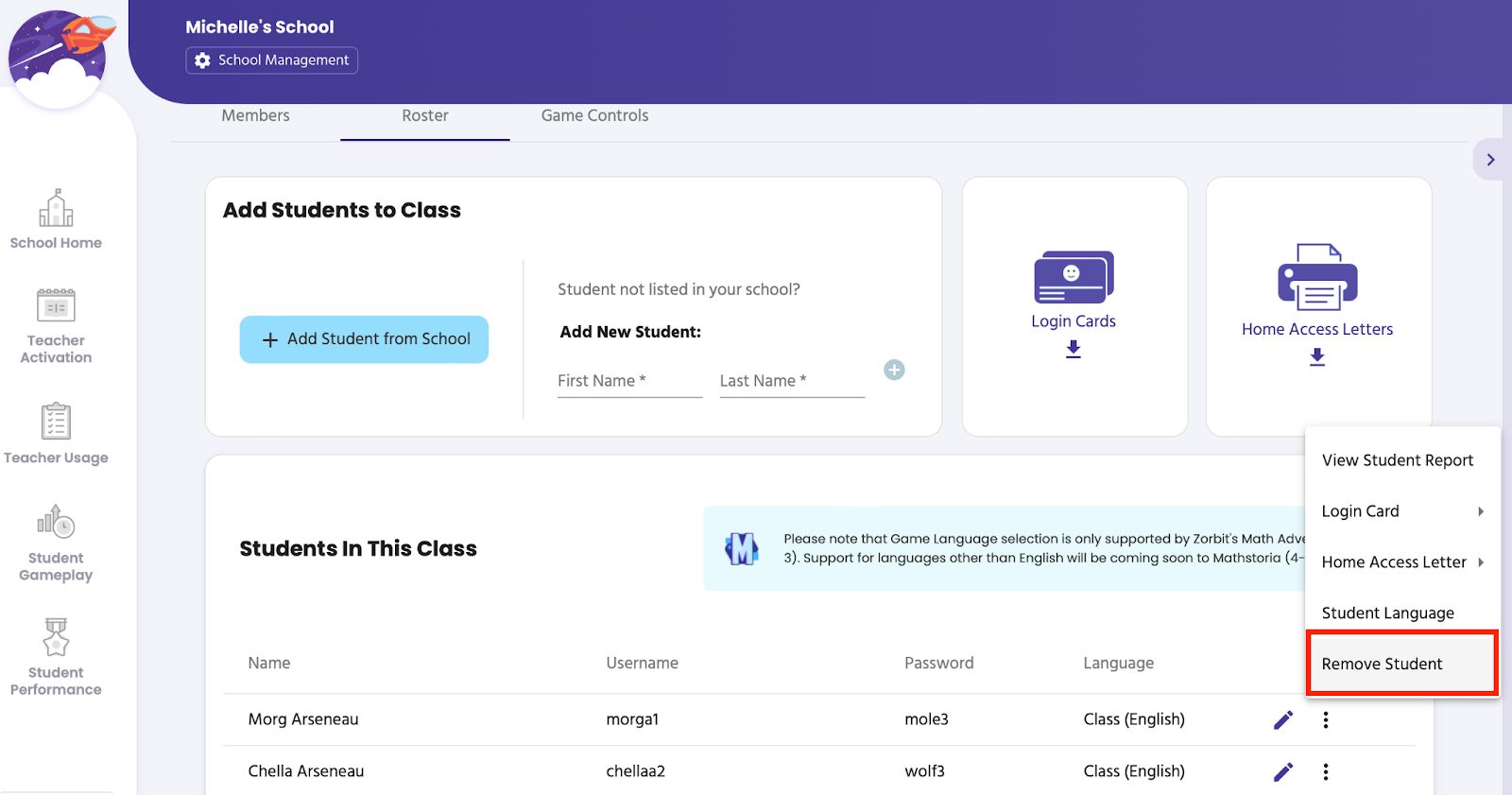Open more options for Morg Arseneau

pyautogui.click(x=1326, y=720)
